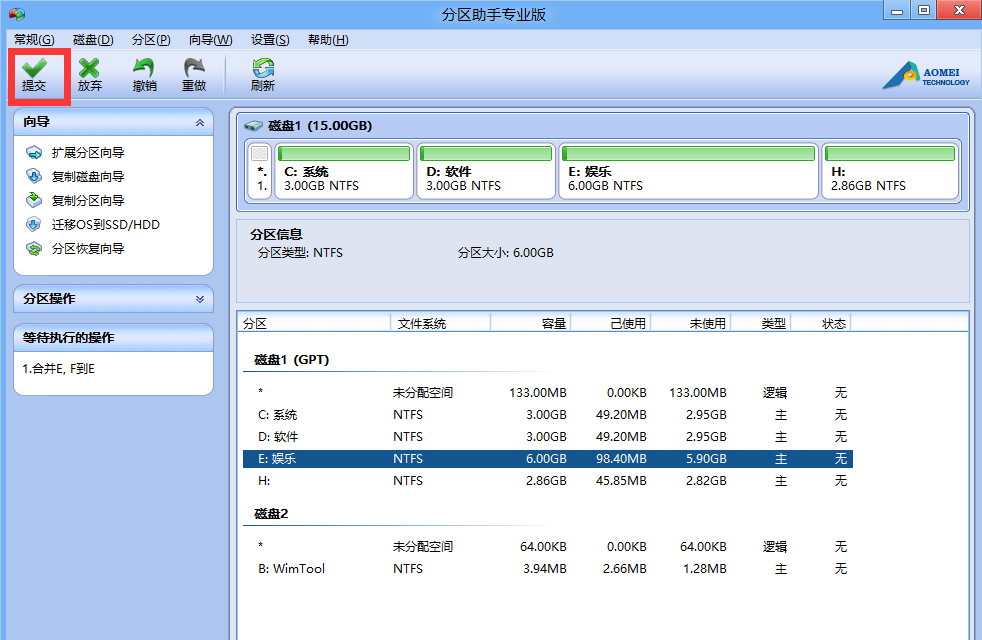Click the 磁盘1 (15.00GB) disk map title

(320, 126)
